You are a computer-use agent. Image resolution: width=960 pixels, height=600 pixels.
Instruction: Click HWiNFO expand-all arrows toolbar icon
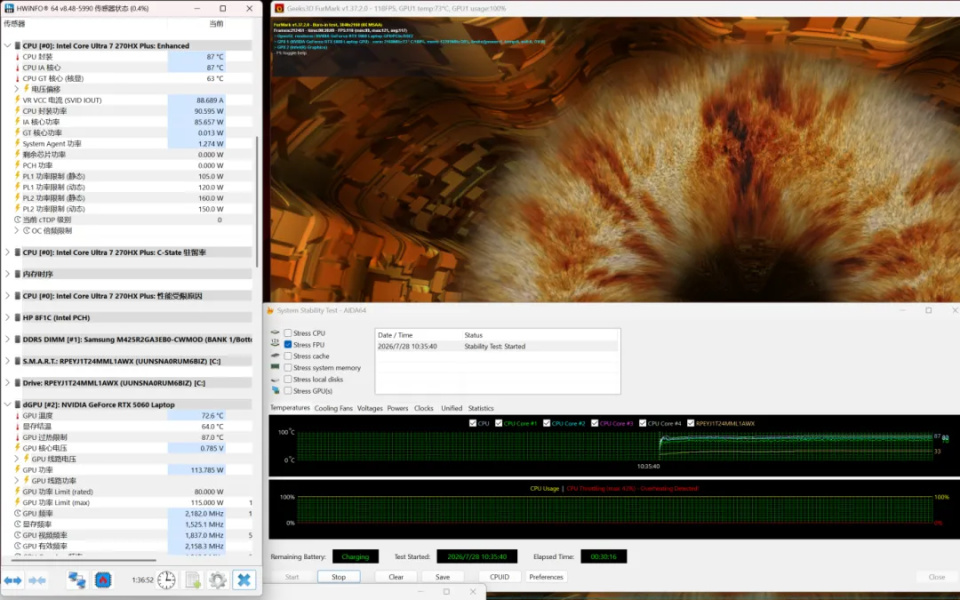point(13,580)
